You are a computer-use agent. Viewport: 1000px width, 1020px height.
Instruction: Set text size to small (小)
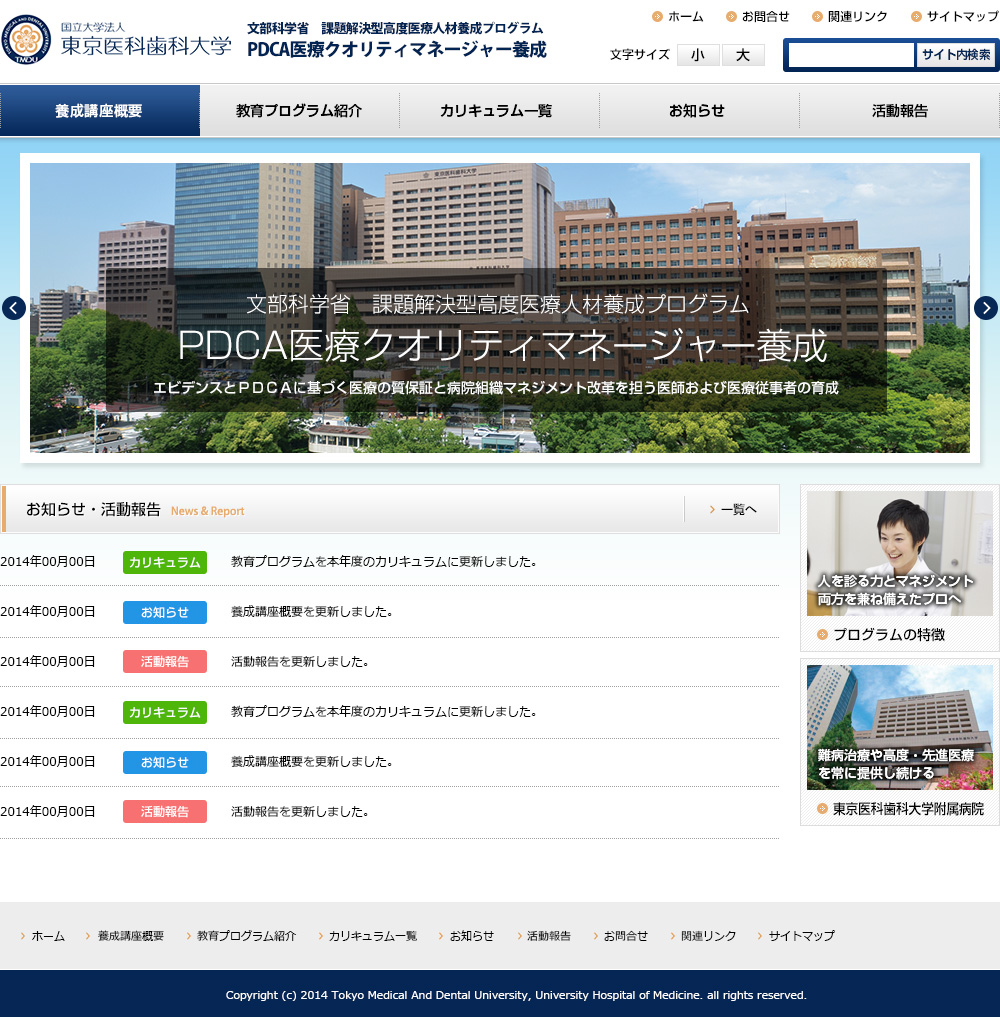(698, 55)
